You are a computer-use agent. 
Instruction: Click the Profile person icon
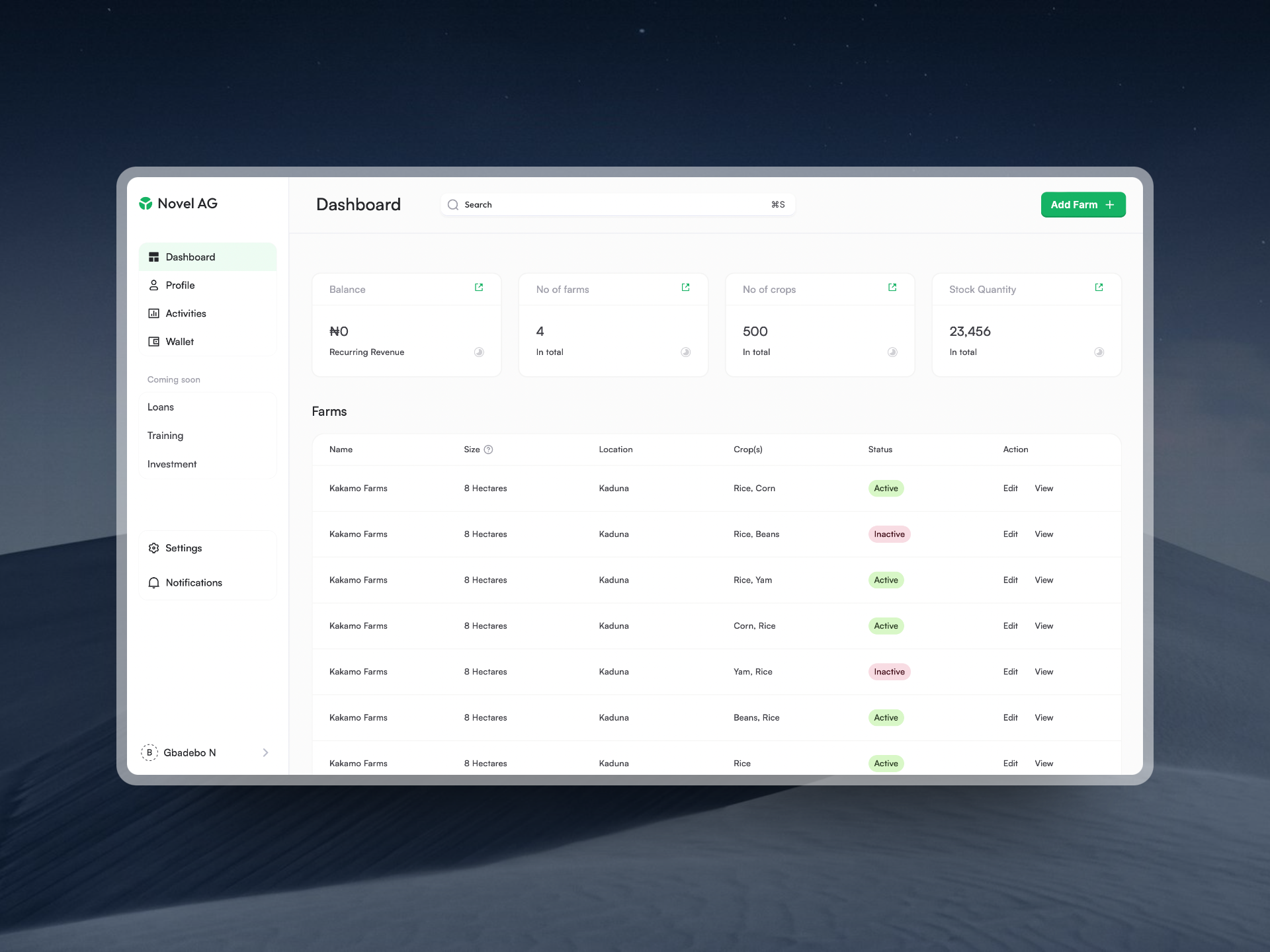tap(153, 285)
